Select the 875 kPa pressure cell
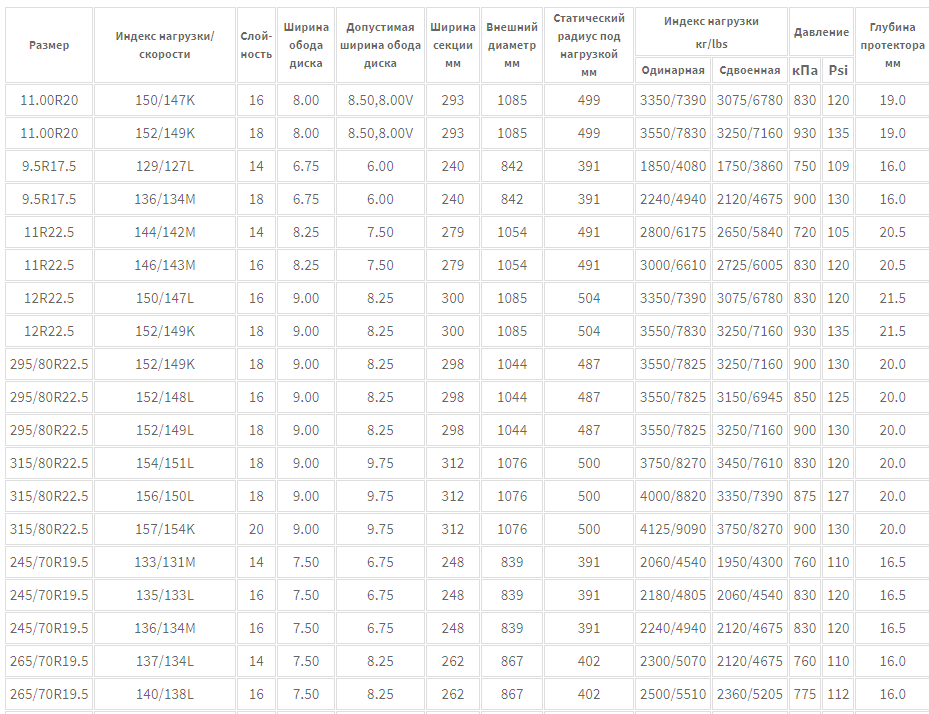Image resolution: width=929 pixels, height=714 pixels. [x=805, y=496]
